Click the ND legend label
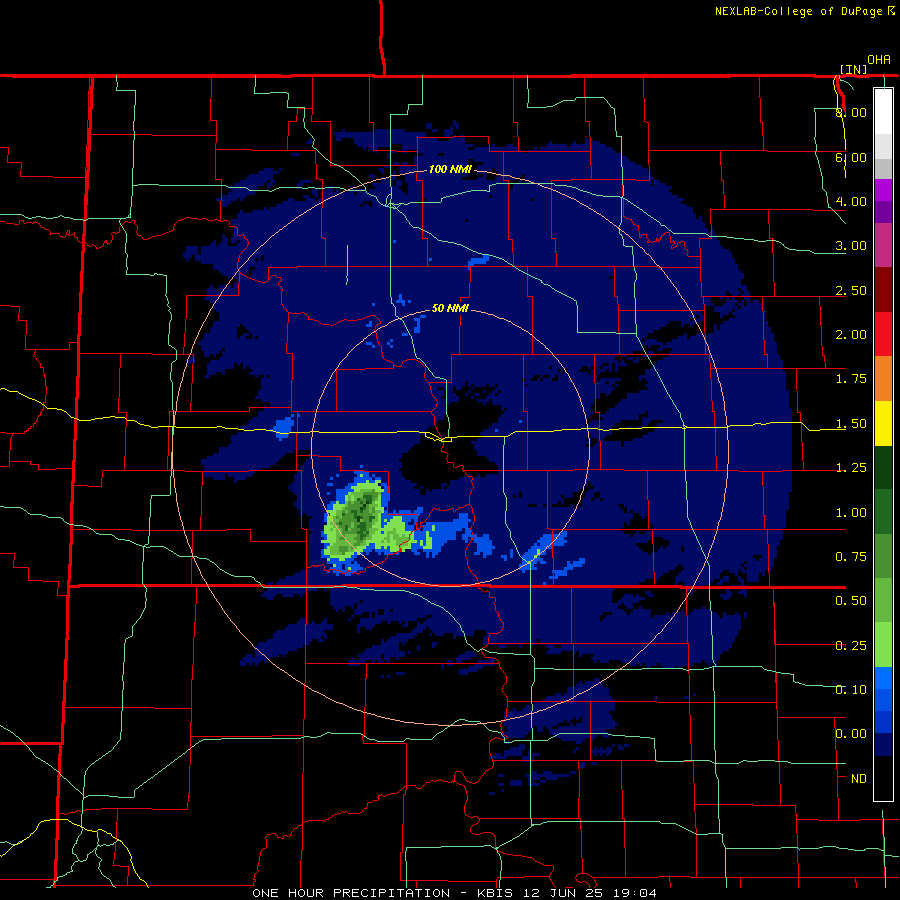This screenshot has height=900, width=900. point(859,779)
